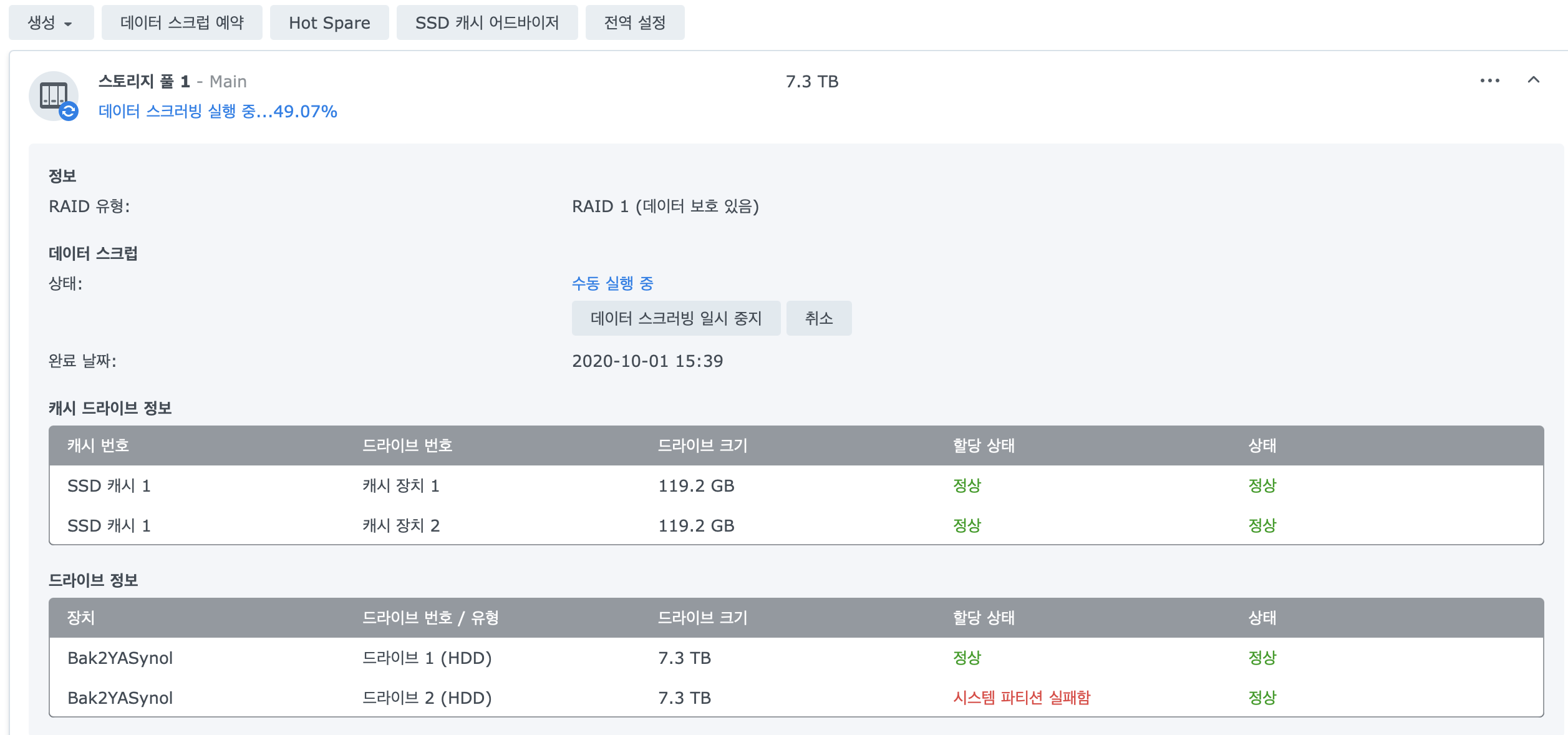Click the 취소 cancel button

coord(818,318)
